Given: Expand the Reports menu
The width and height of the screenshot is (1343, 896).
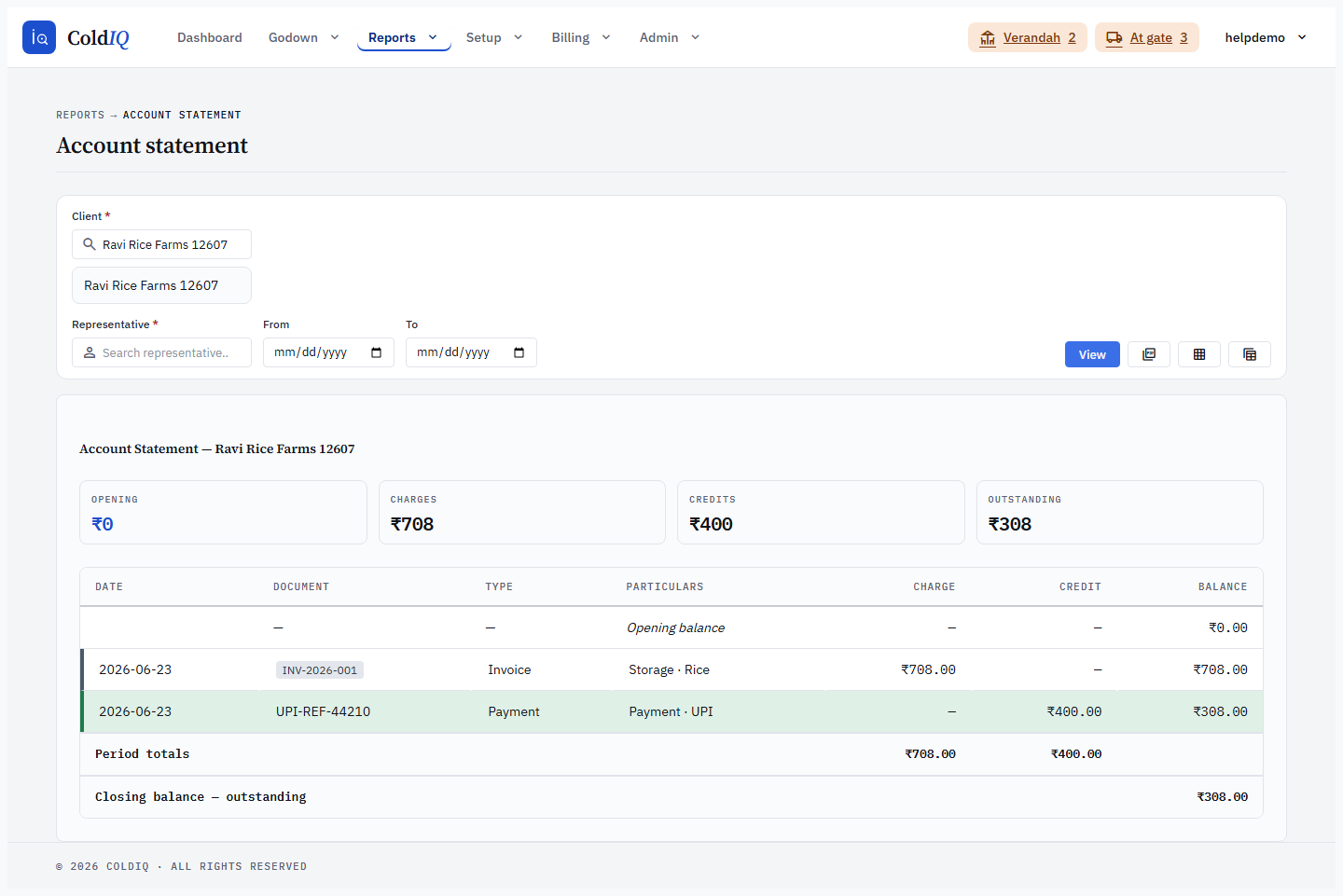Looking at the screenshot, I should (404, 37).
